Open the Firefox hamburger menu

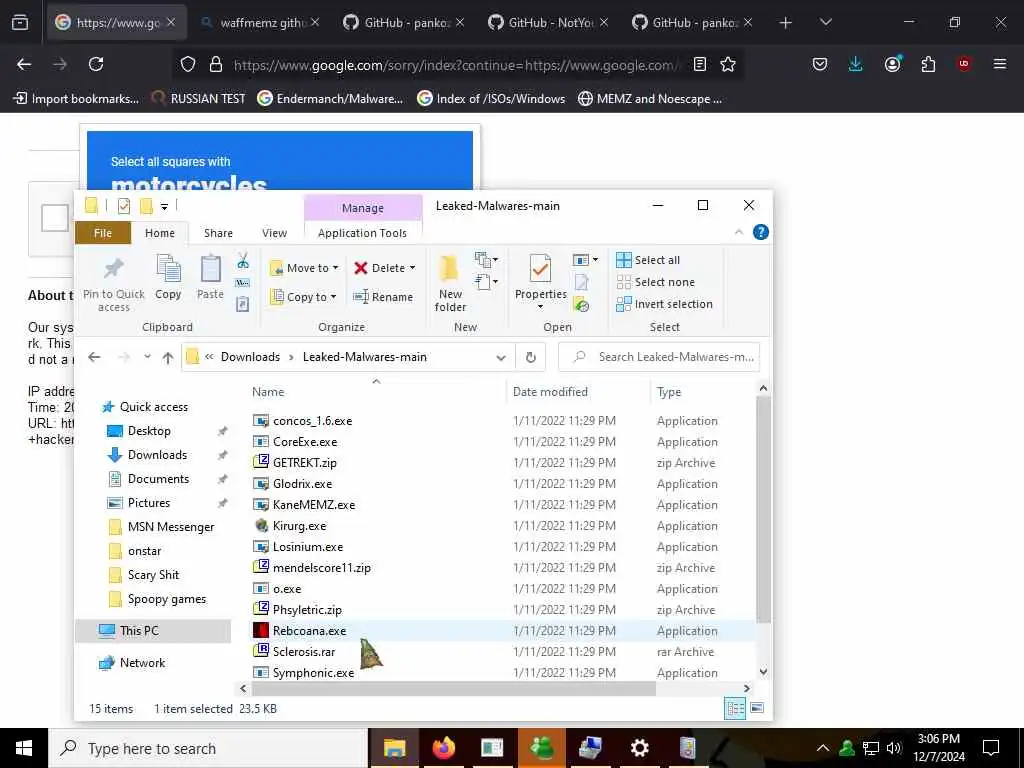pos(1000,64)
